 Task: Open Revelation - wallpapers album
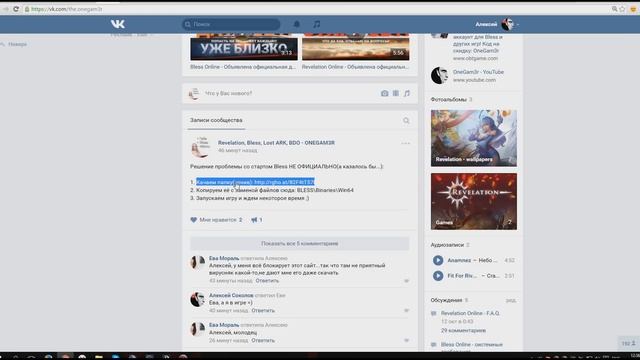click(473, 138)
